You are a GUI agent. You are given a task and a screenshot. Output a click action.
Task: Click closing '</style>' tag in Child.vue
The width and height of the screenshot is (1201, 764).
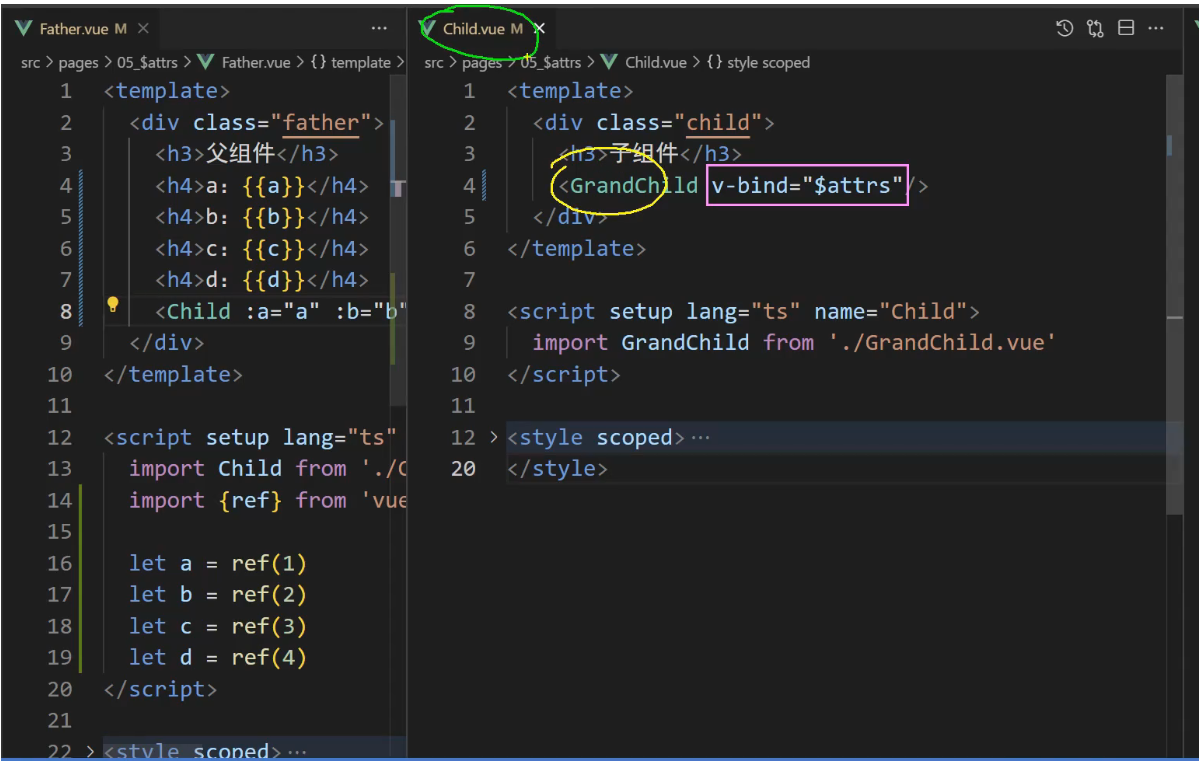pyautogui.click(x=557, y=468)
